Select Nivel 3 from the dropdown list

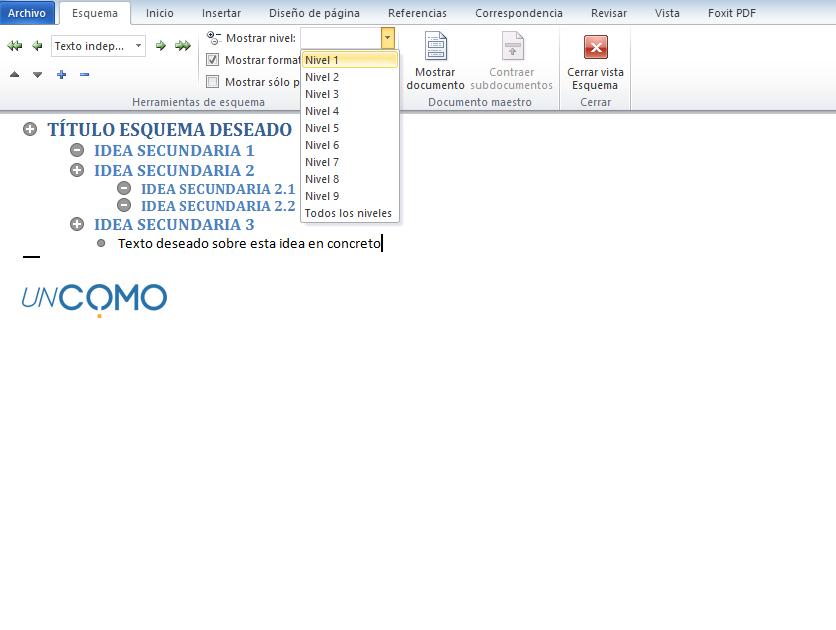[322, 94]
